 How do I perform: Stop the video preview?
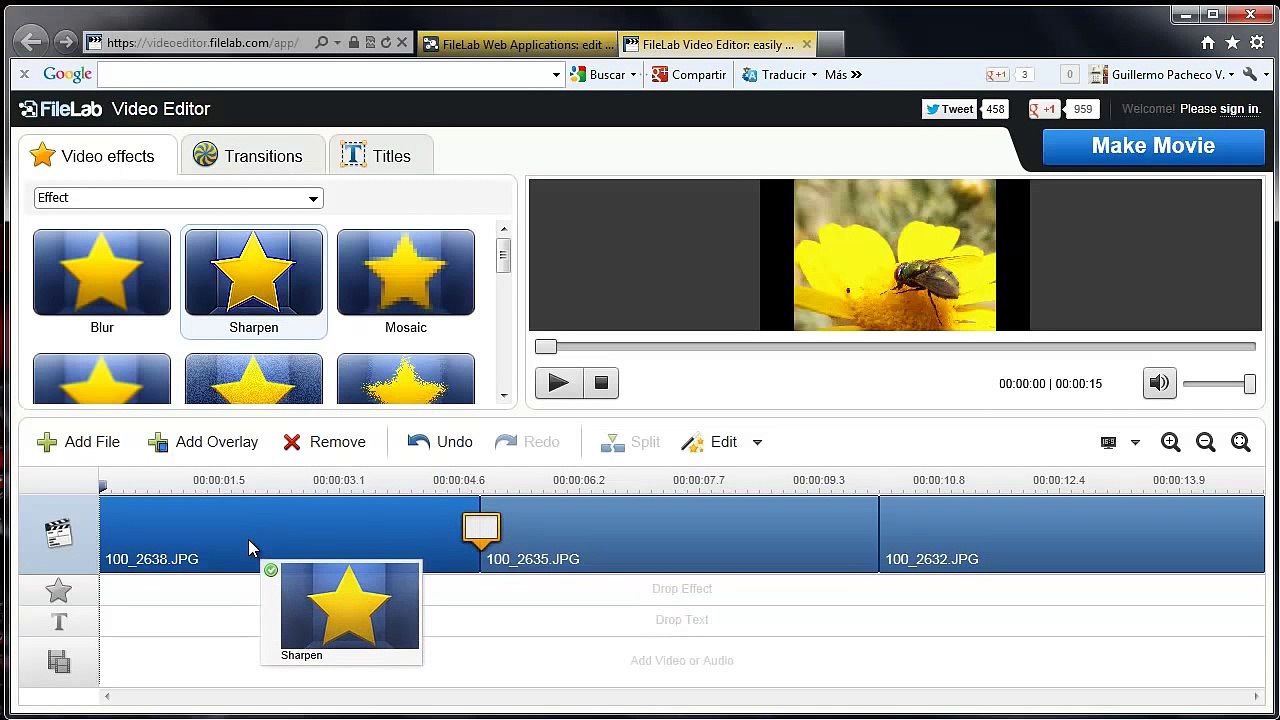(x=601, y=383)
